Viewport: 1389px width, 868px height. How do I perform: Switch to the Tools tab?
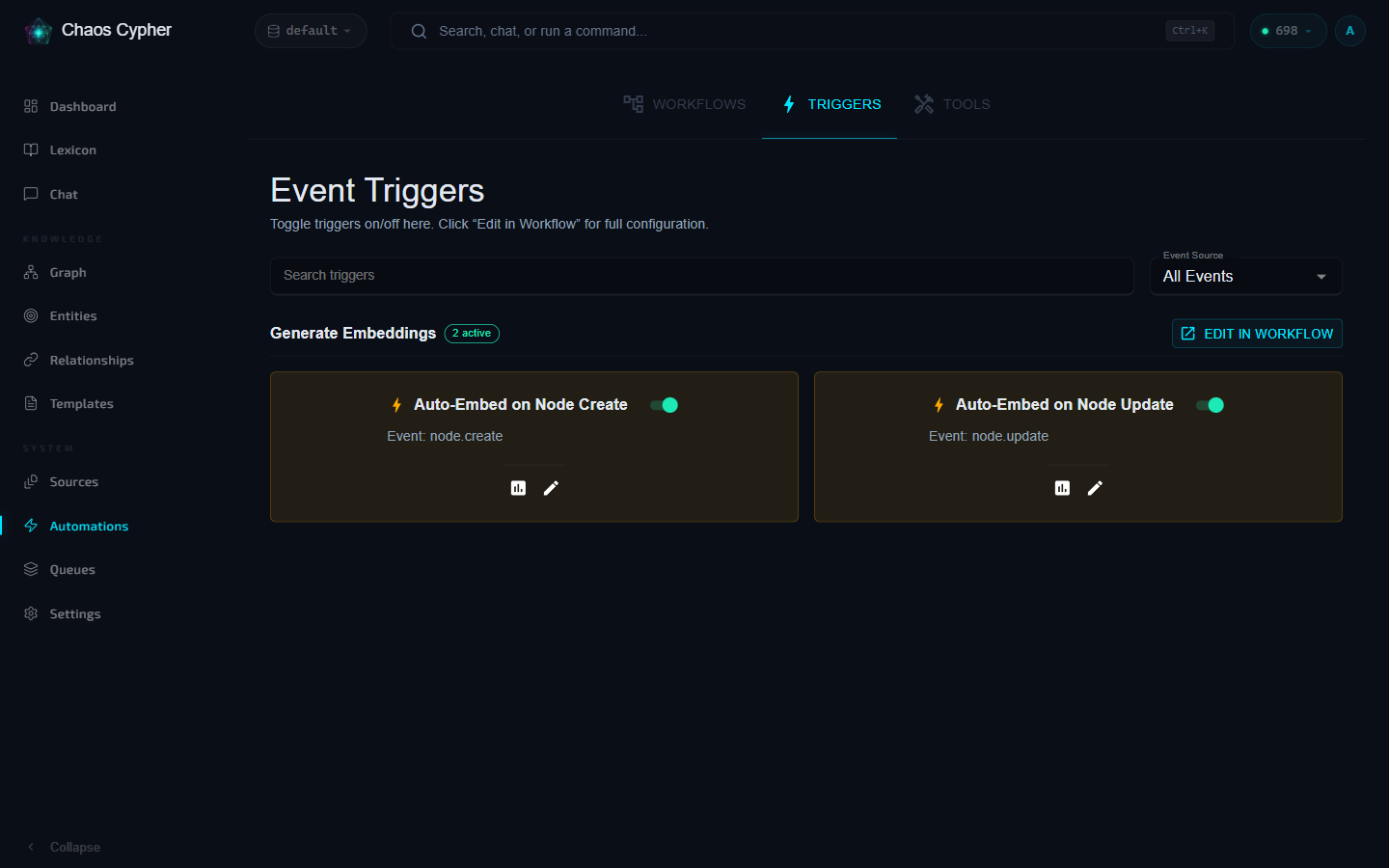(952, 104)
